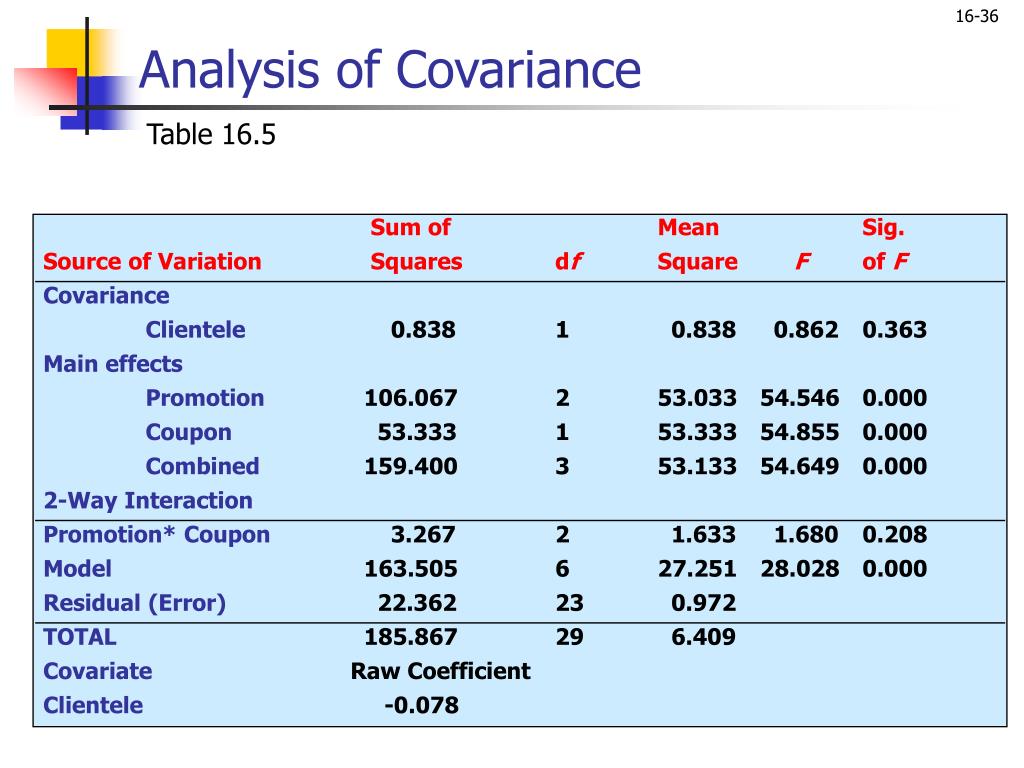1024x768 pixels.
Task: Select the 'Sum of Squares' column header
Action: point(416,244)
